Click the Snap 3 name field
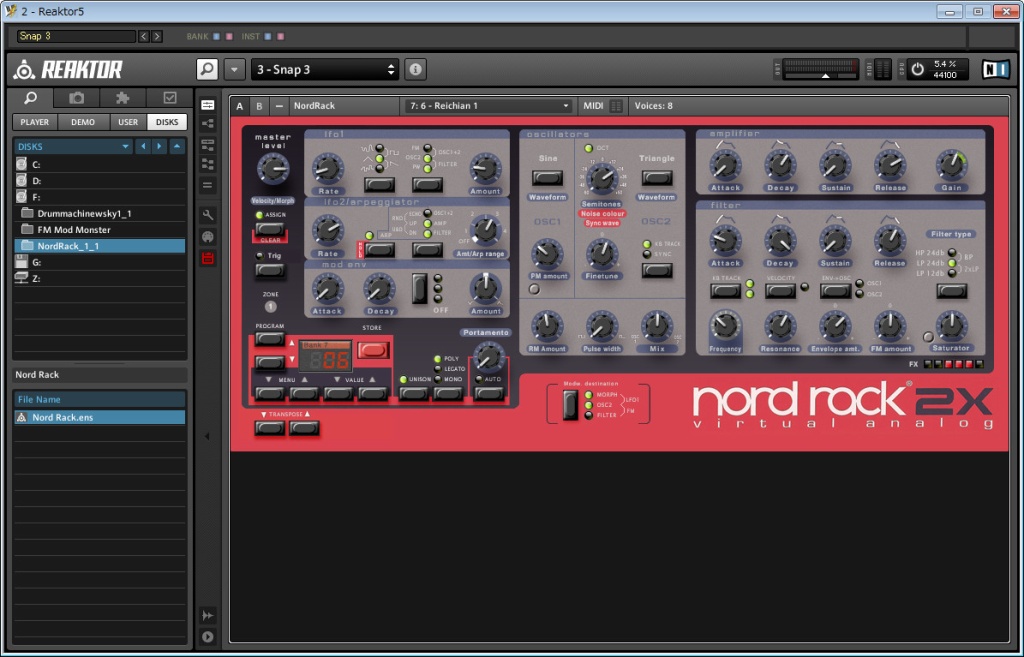Viewport: 1024px width, 657px height. [x=76, y=37]
